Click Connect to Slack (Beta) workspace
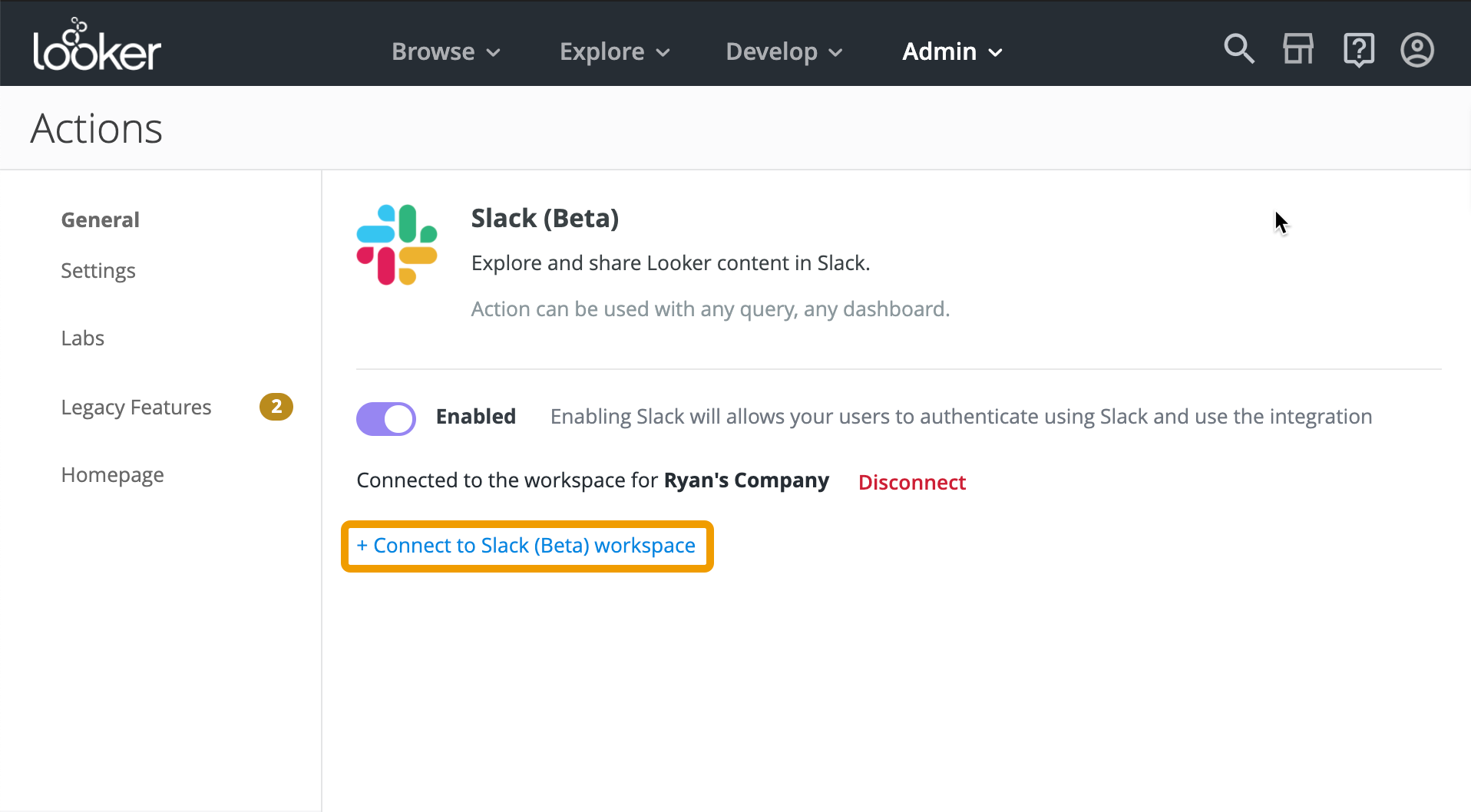This screenshot has height=812, width=1471. click(527, 546)
